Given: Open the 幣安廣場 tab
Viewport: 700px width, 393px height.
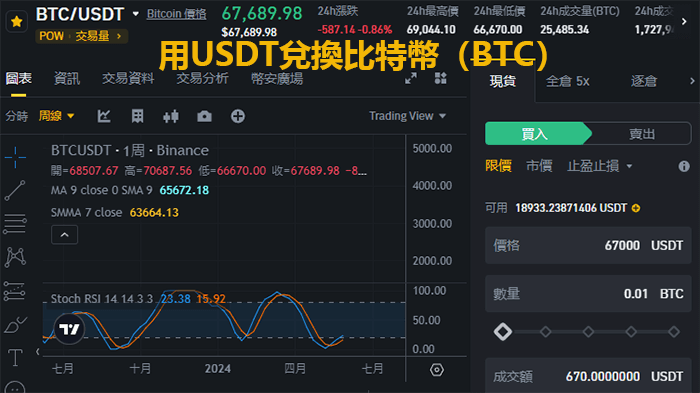Looking at the screenshot, I should click(277, 79).
